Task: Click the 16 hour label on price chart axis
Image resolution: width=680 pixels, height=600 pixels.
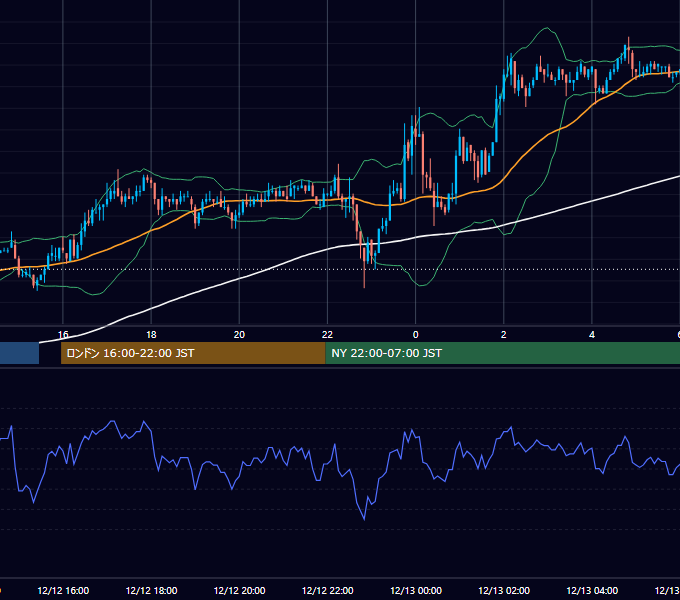Action: tap(63, 335)
